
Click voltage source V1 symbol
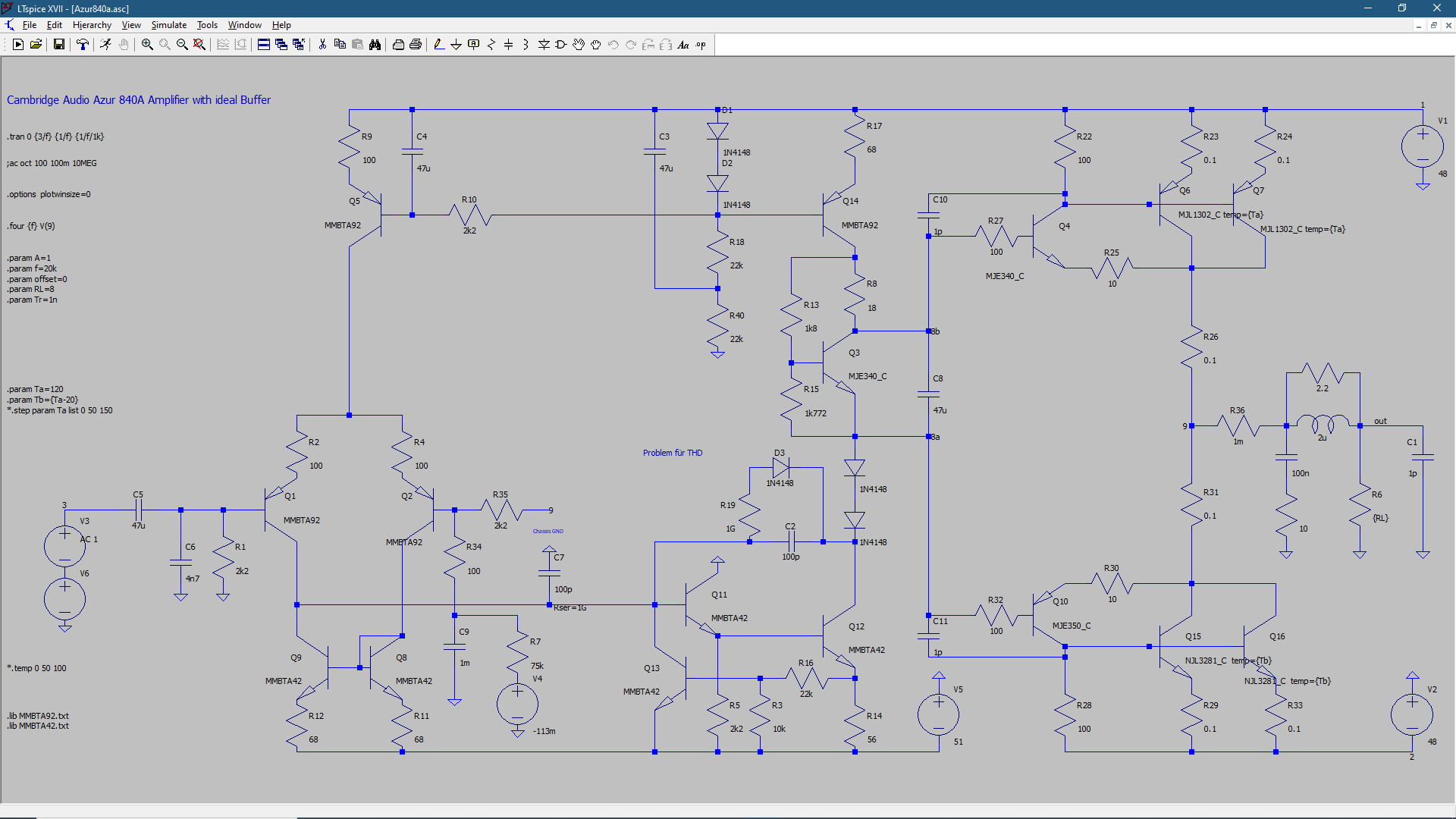click(1423, 147)
